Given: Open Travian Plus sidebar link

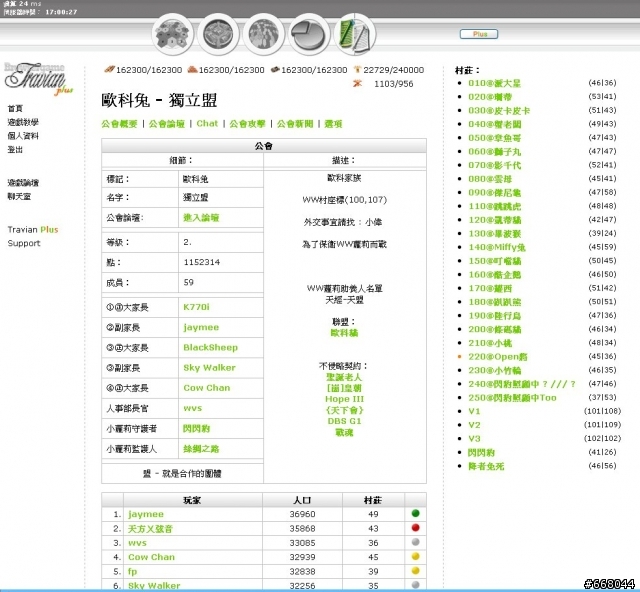Looking at the screenshot, I should point(33,229).
